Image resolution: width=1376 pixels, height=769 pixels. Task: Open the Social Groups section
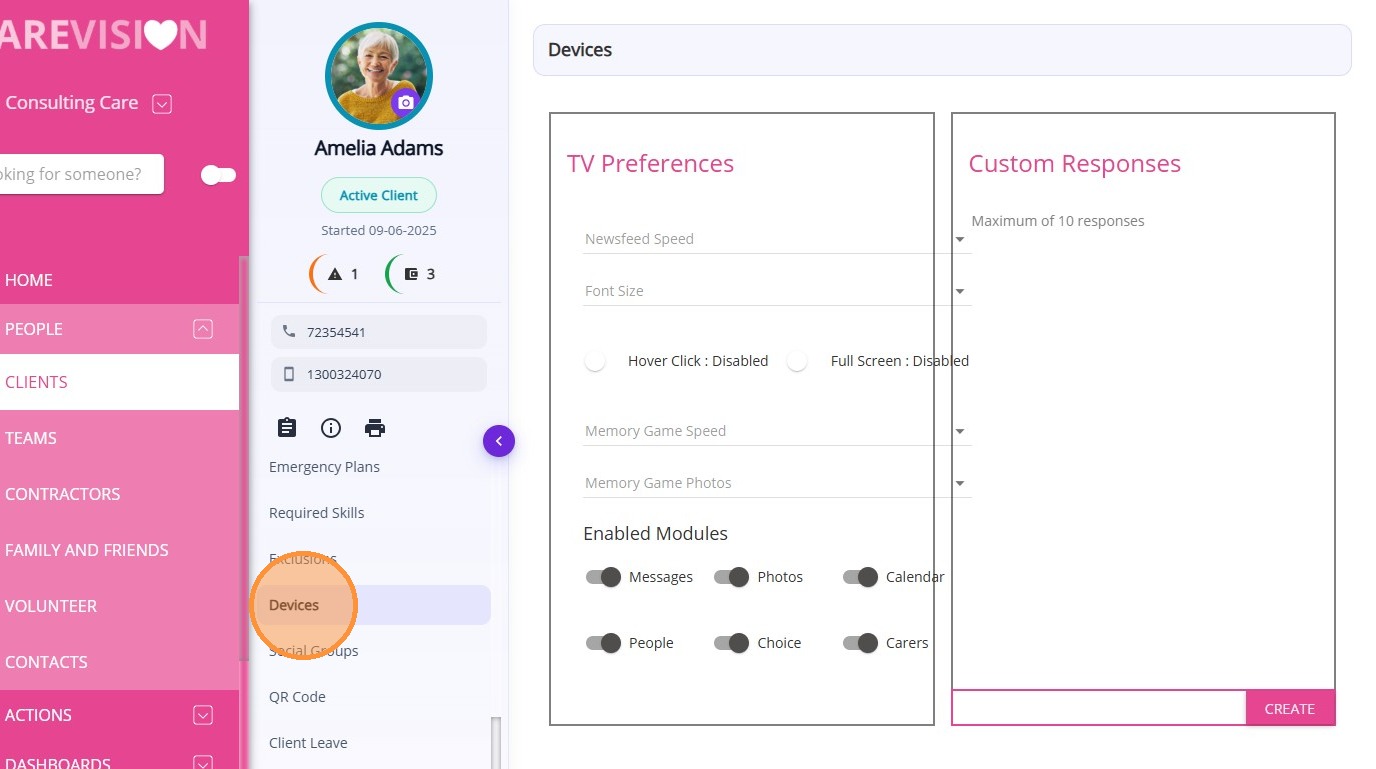coord(313,651)
